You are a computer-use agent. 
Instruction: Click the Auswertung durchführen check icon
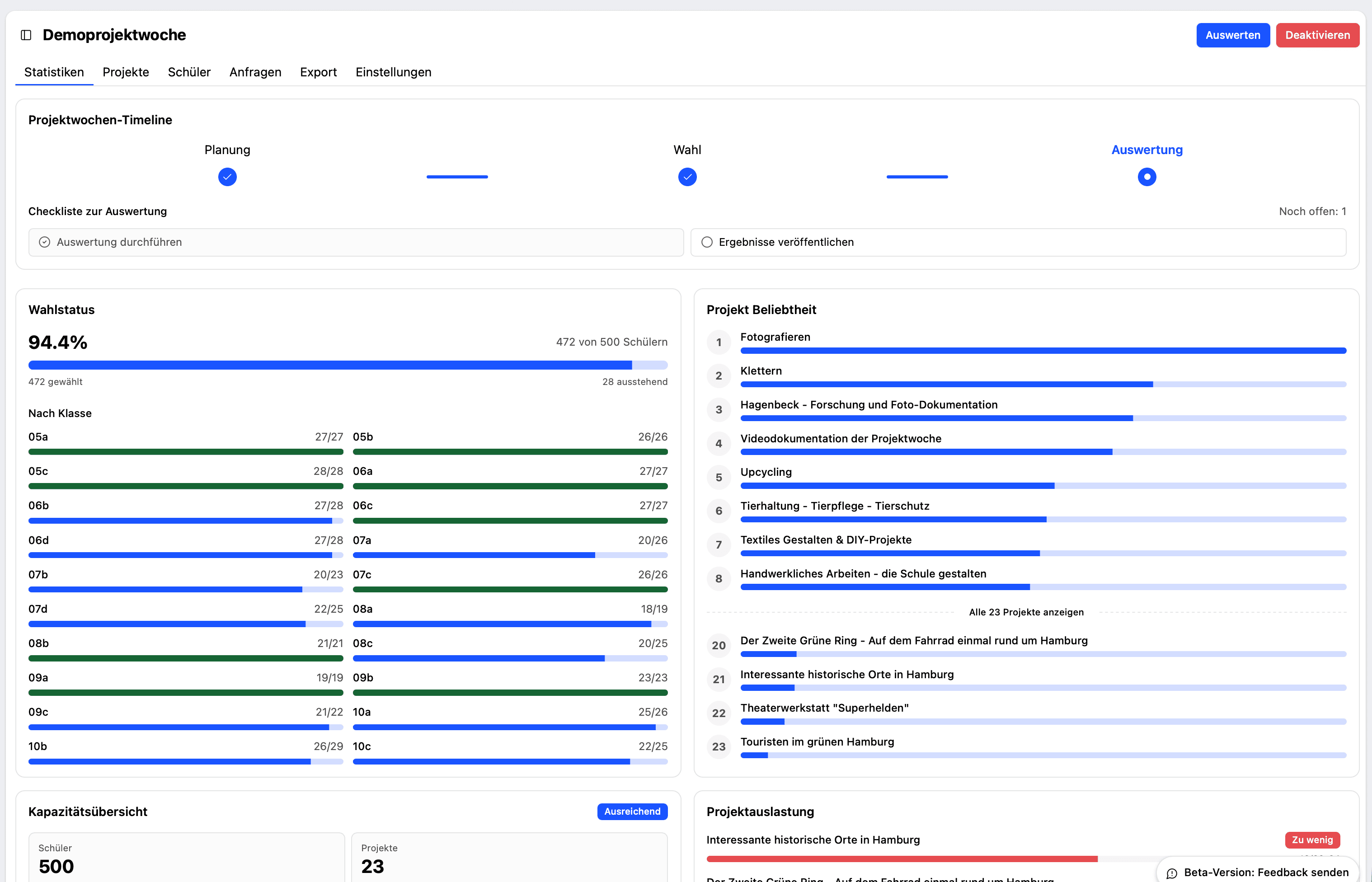[45, 242]
